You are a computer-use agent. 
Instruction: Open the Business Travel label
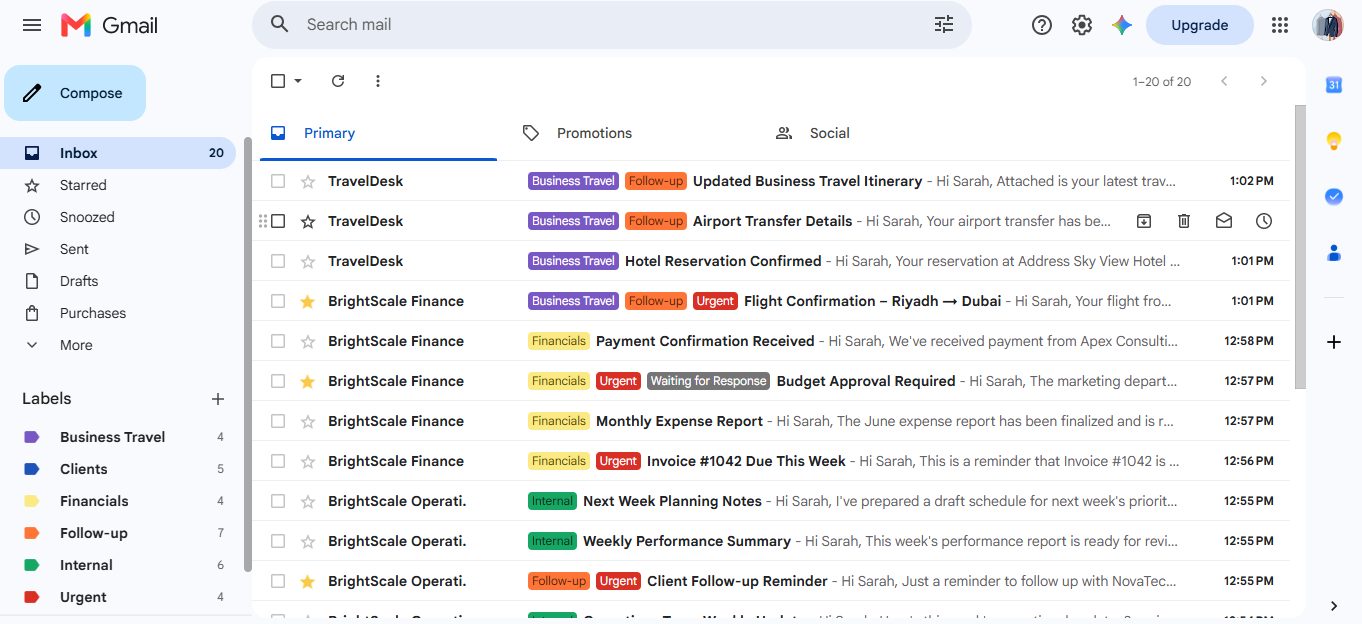coord(118,437)
